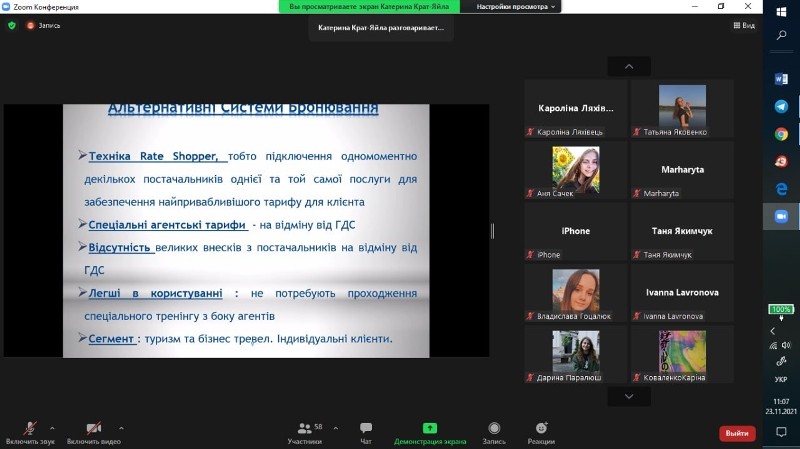Select Кароліна Ляхівець participant tile
Viewport: 800px width, 449px height.
pyautogui.click(x=576, y=109)
